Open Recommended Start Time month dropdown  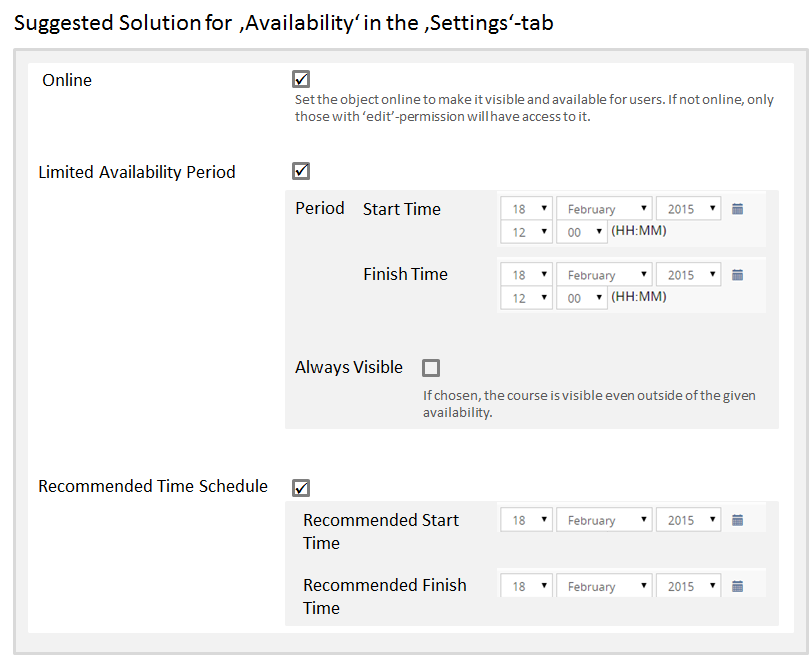(x=604, y=520)
